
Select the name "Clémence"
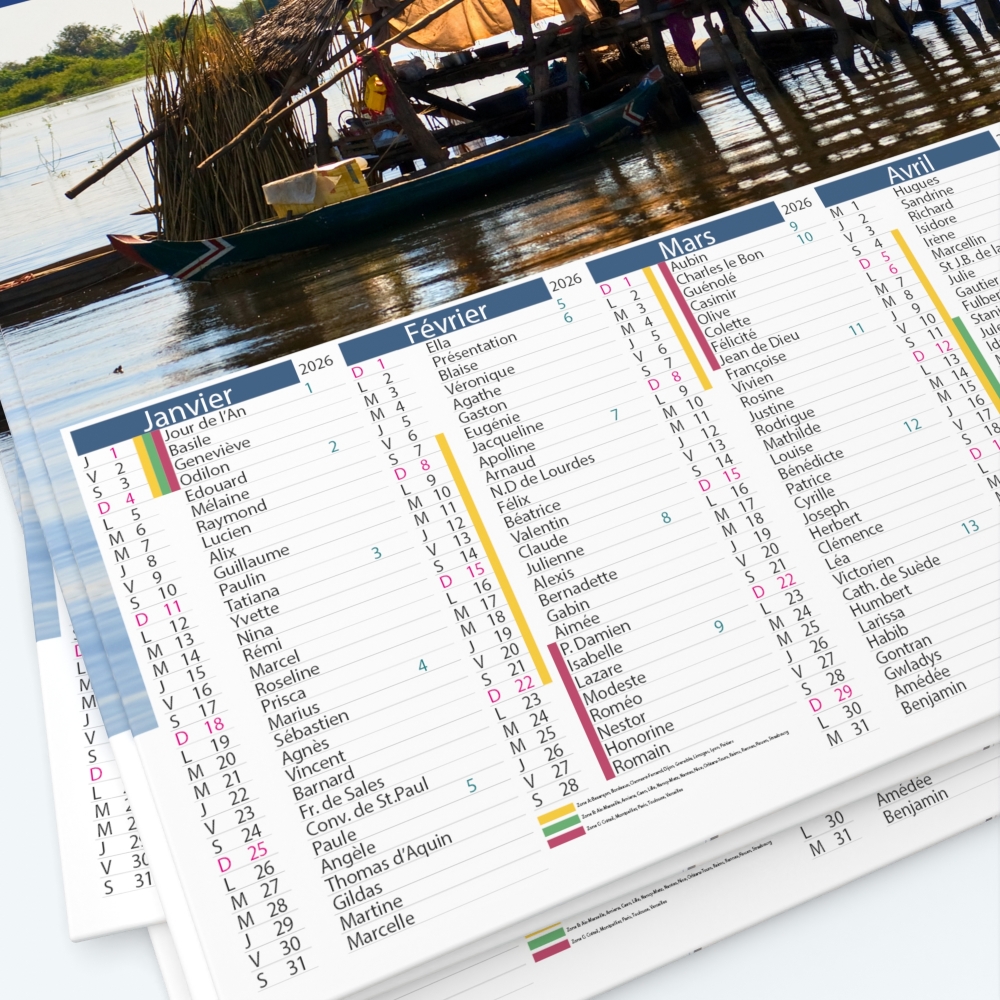tap(850, 539)
